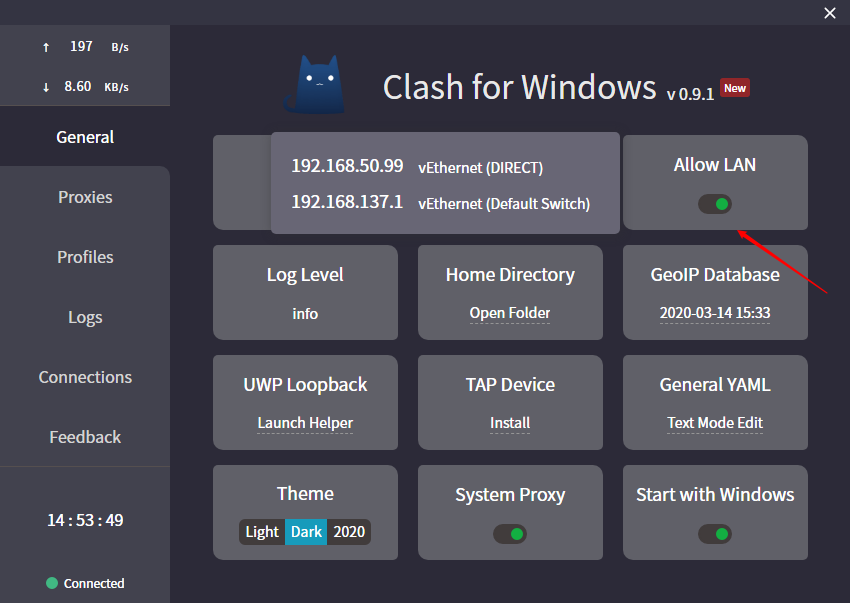Toggle the Allow LAN switch

715,204
